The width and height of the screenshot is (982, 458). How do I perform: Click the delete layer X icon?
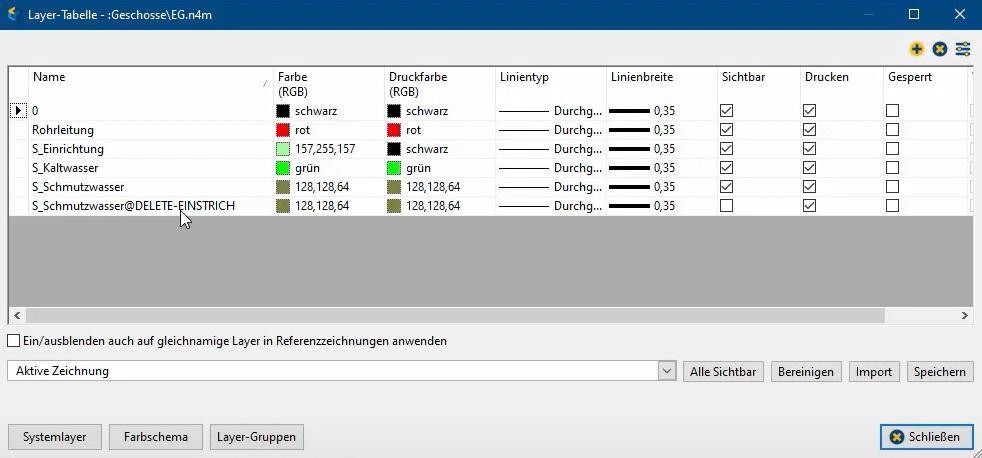click(939, 49)
